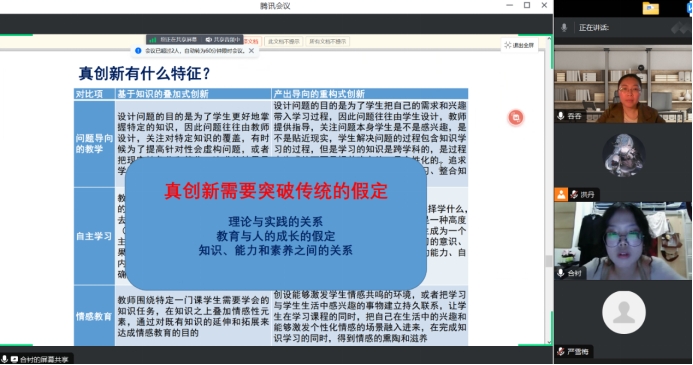
Task: Select 合村's video thumbnail
Action: pyautogui.click(x=623, y=241)
